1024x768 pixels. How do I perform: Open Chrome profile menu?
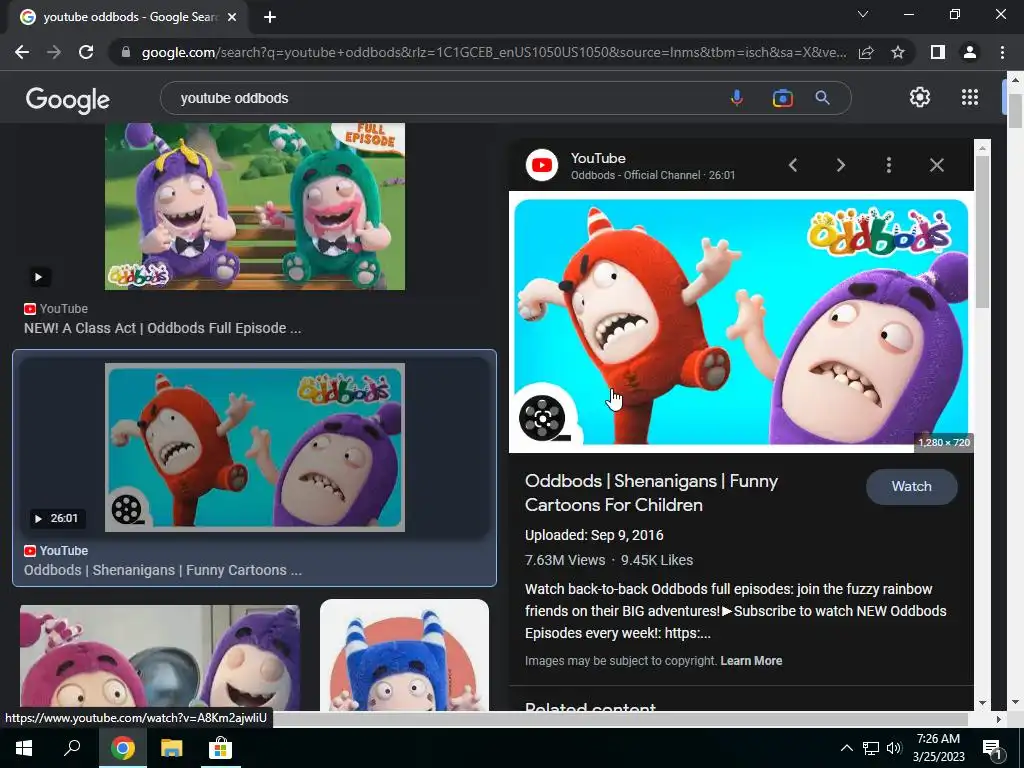970,52
